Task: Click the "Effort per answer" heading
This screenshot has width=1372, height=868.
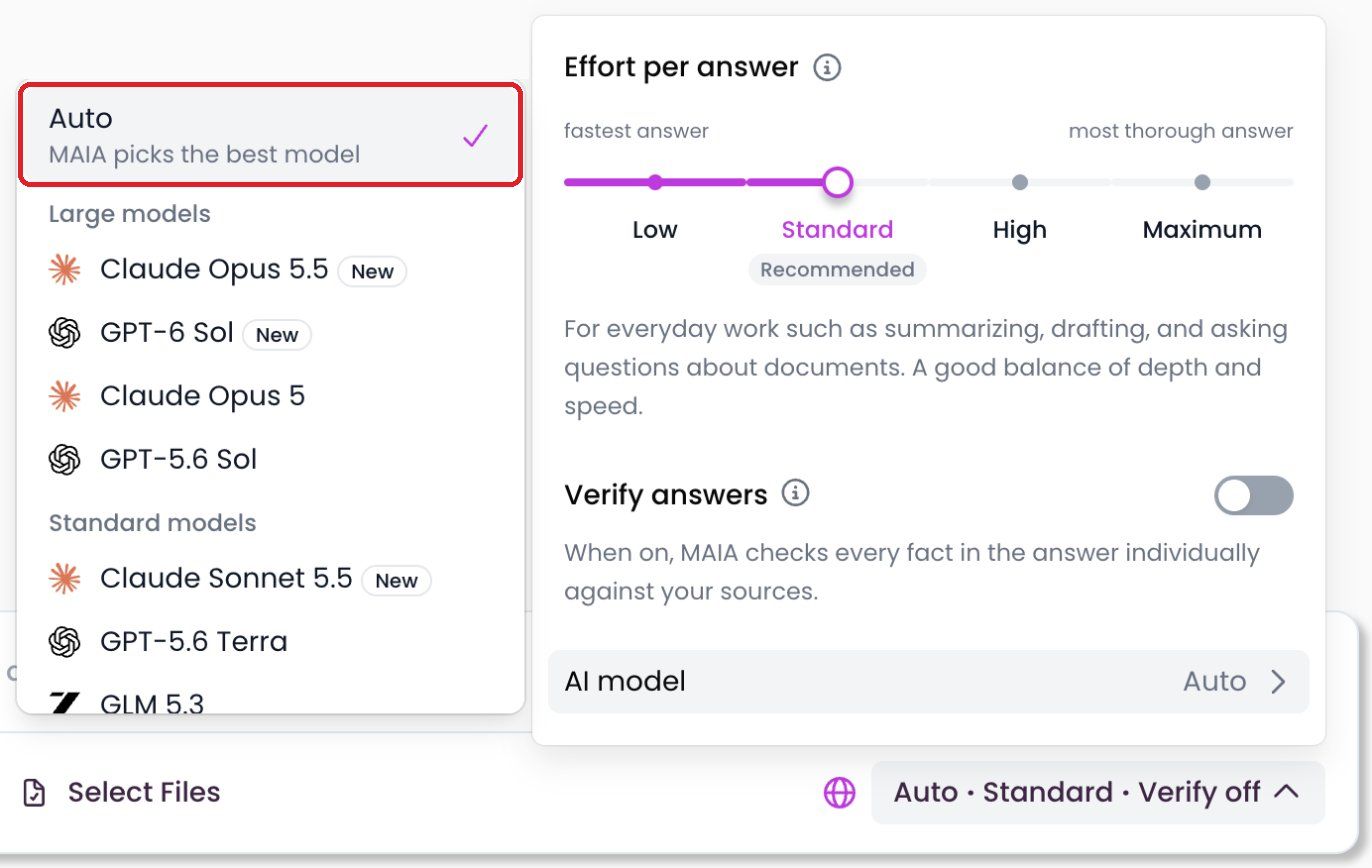Action: coord(681,67)
